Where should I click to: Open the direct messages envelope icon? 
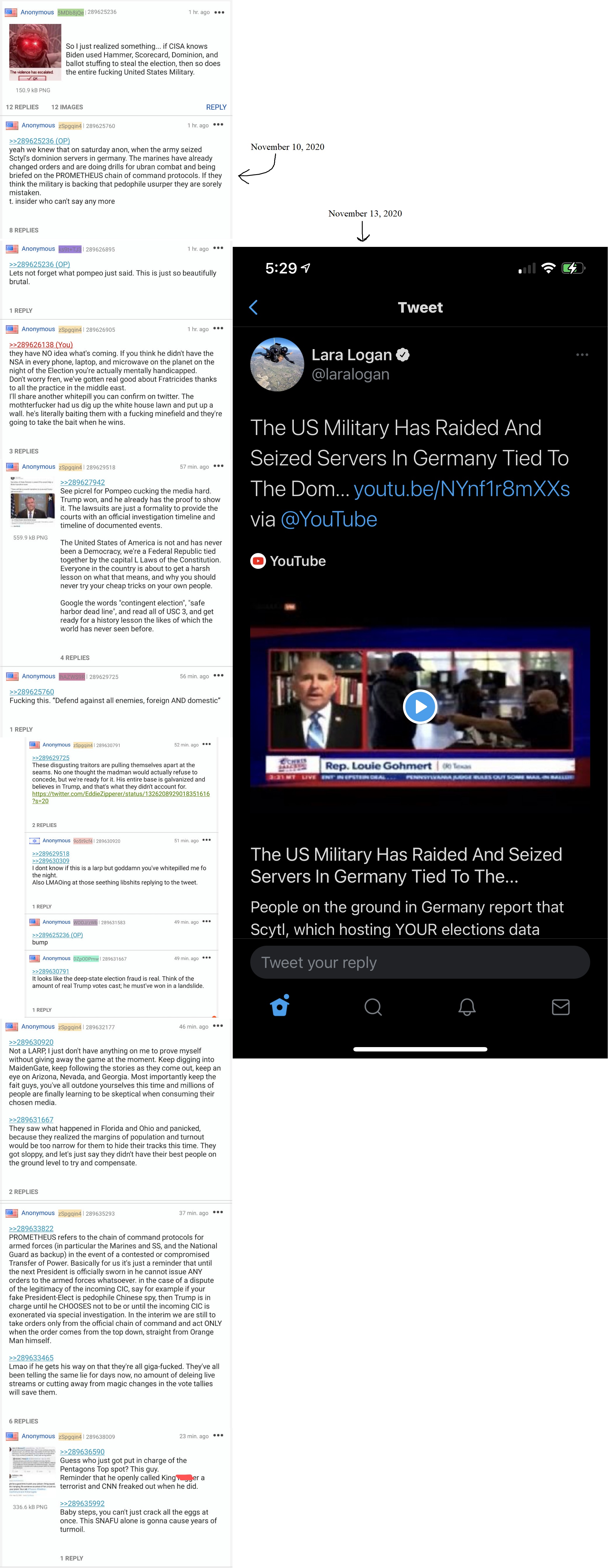click(560, 1007)
